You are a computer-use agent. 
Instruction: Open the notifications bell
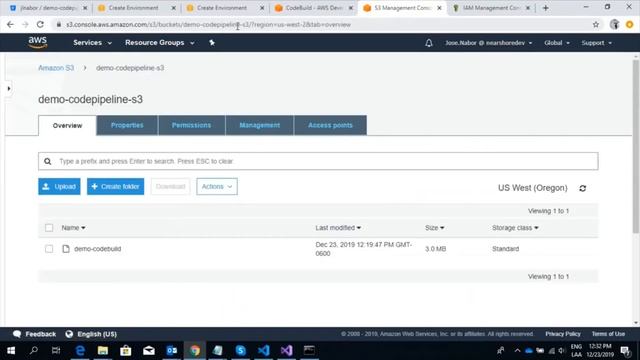[429, 43]
